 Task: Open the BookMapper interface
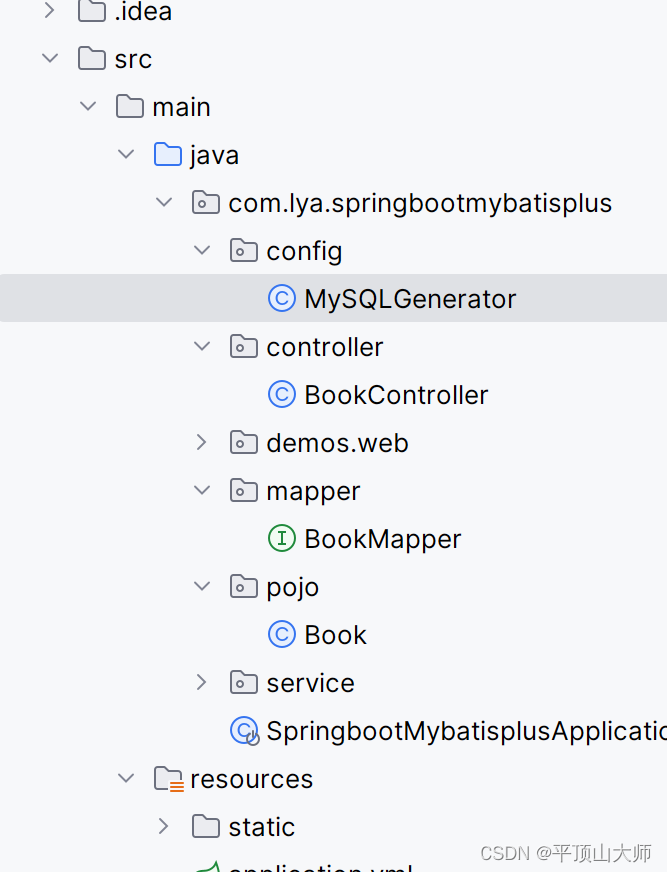pyautogui.click(x=383, y=538)
